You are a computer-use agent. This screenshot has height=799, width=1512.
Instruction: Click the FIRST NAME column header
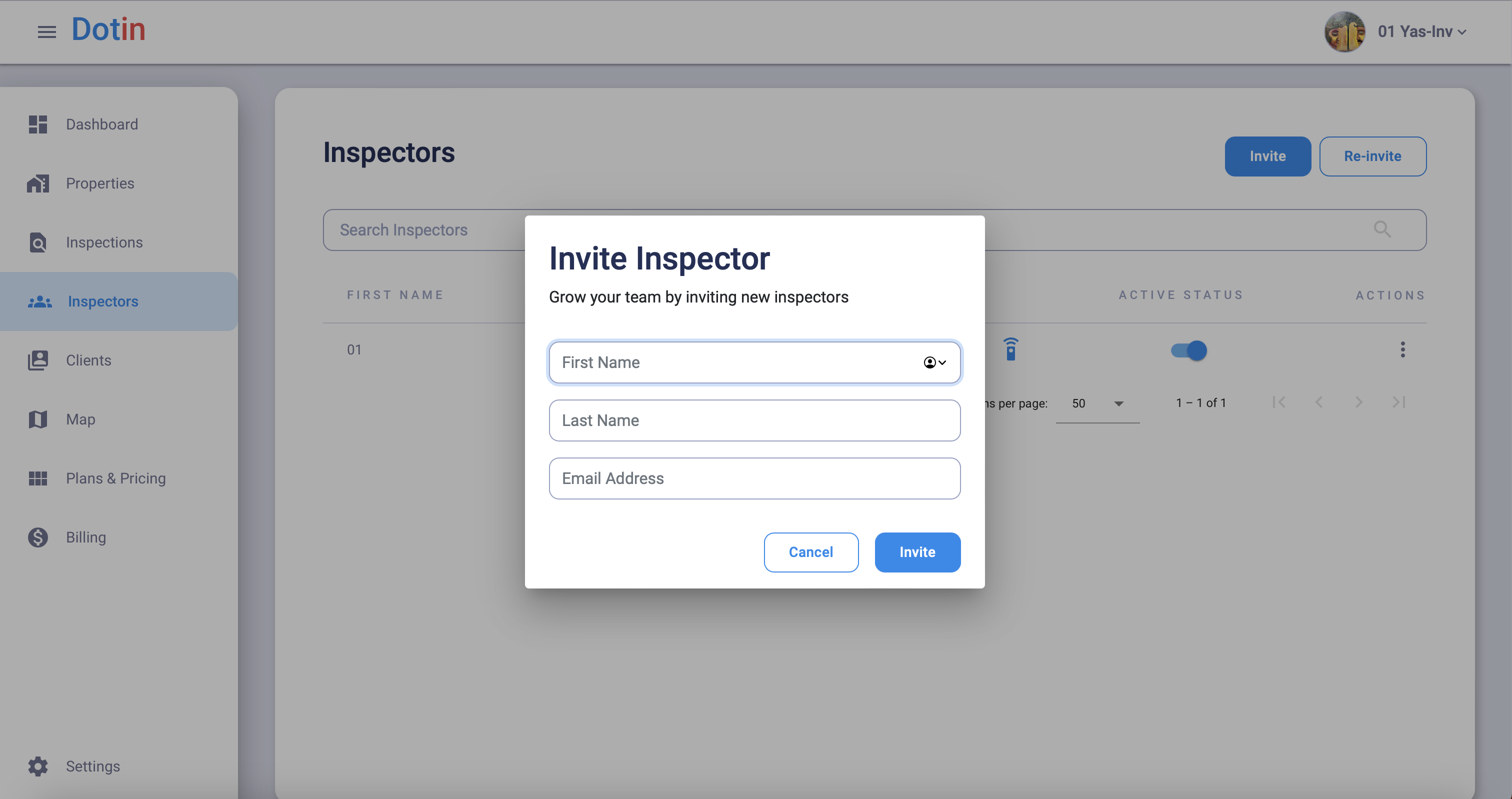(395, 295)
